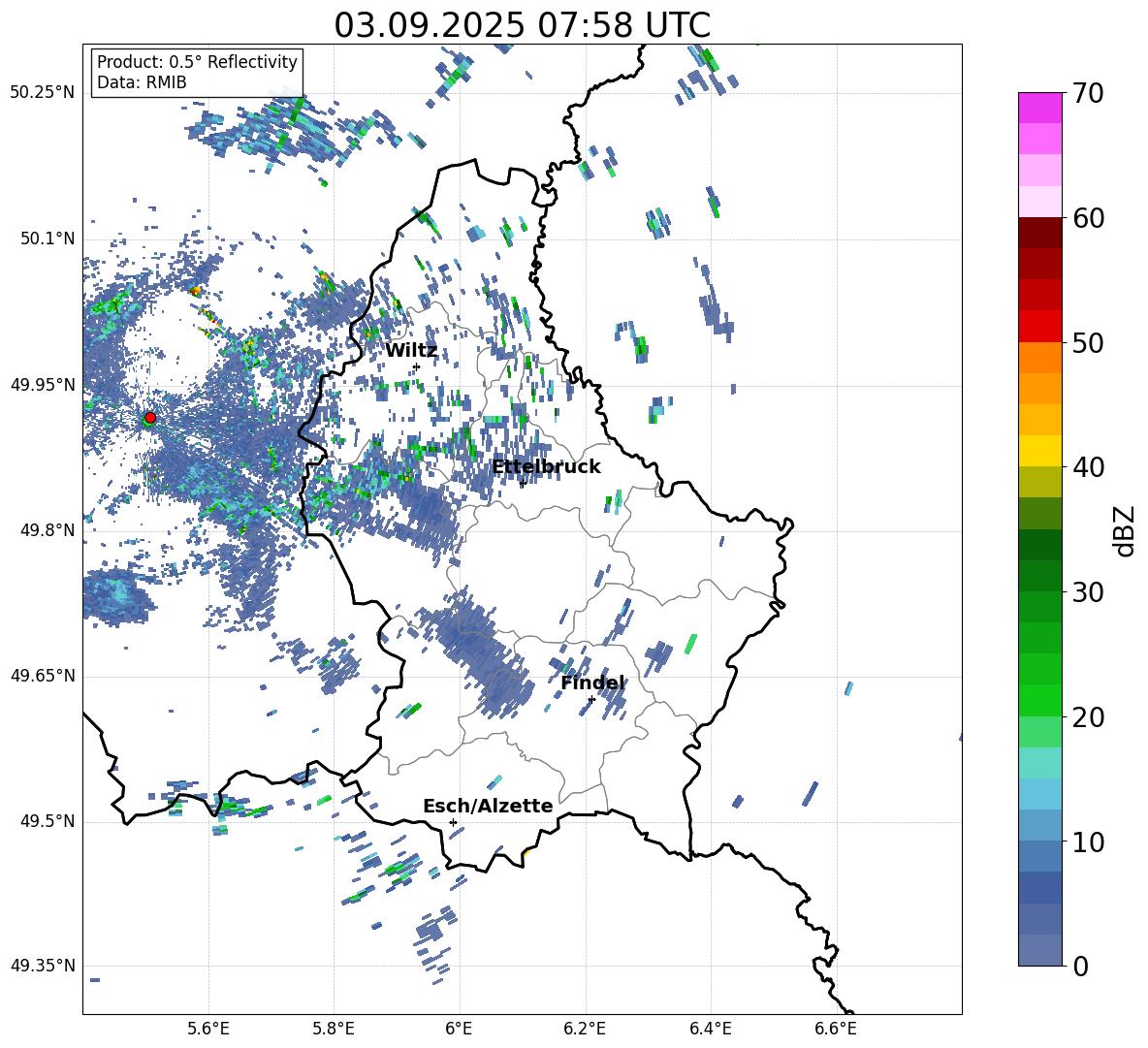1148x1048 pixels.
Task: Click the latitude label 49.35°N
Action: [x=43, y=966]
